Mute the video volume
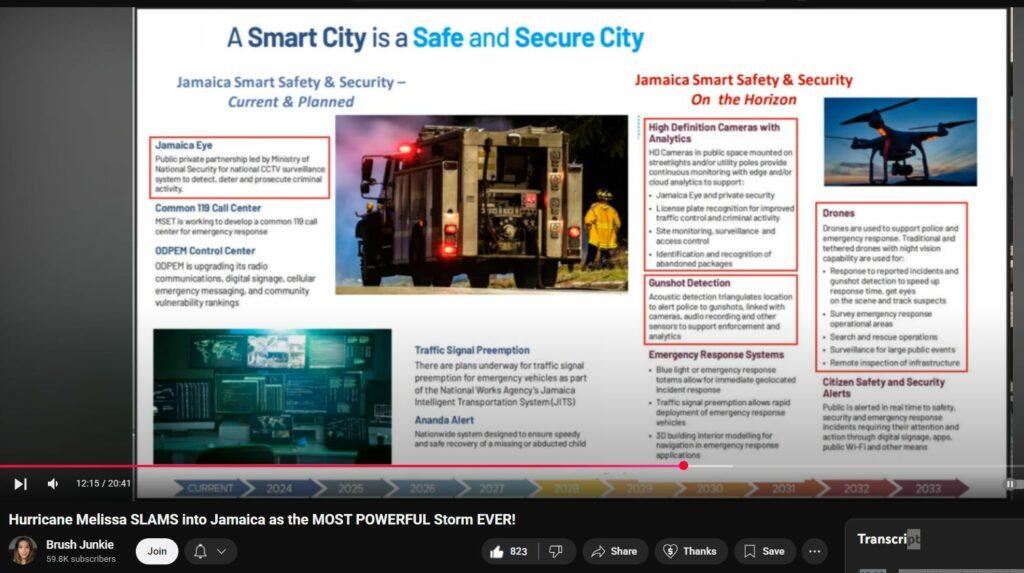Screen dimensions: 1024x573 [53, 484]
